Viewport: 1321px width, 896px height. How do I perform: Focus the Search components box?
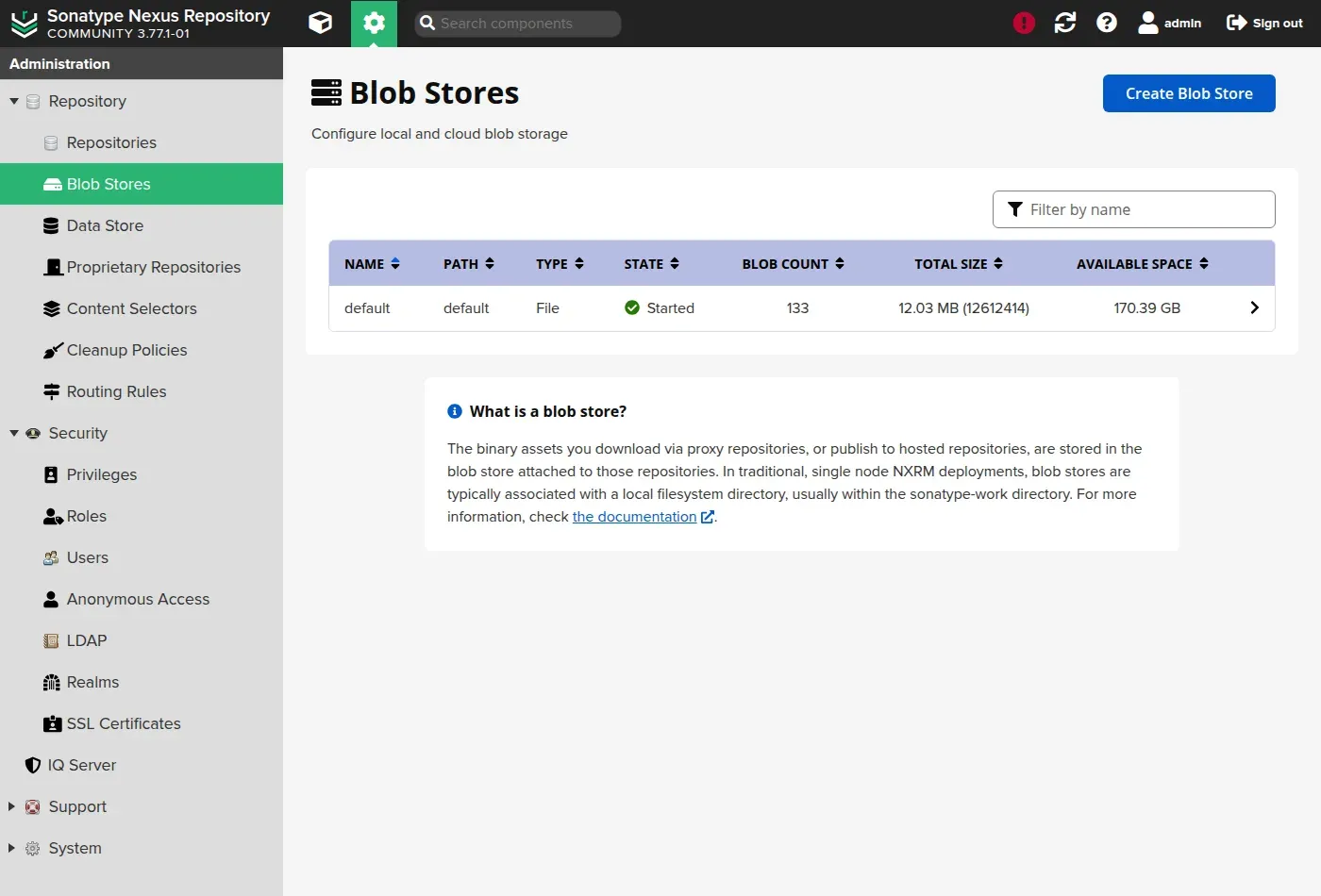(x=517, y=24)
